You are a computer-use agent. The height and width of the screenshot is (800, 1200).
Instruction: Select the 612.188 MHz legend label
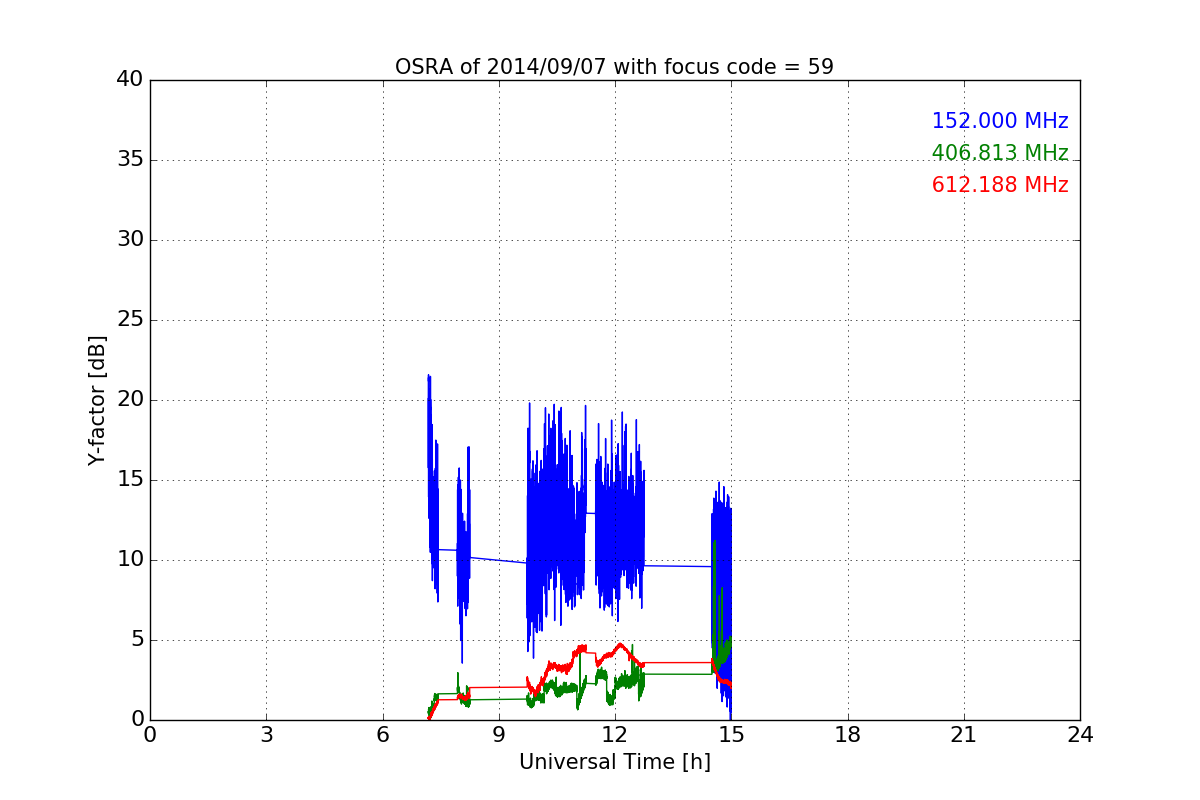[1000, 185]
